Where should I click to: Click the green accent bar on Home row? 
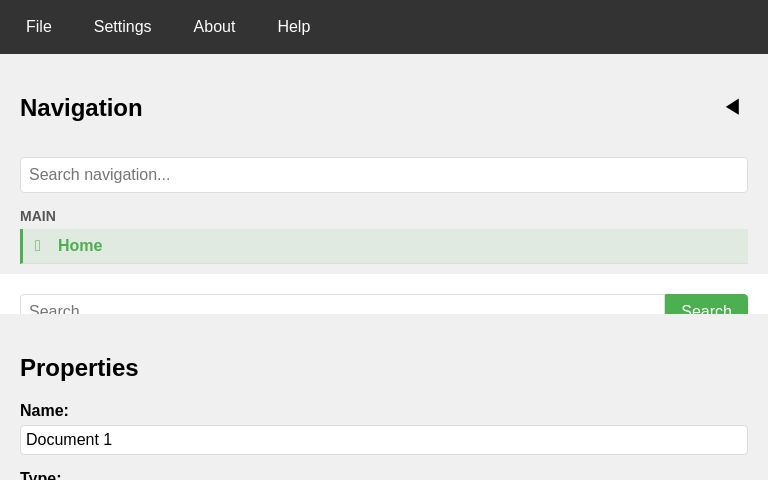21,246
